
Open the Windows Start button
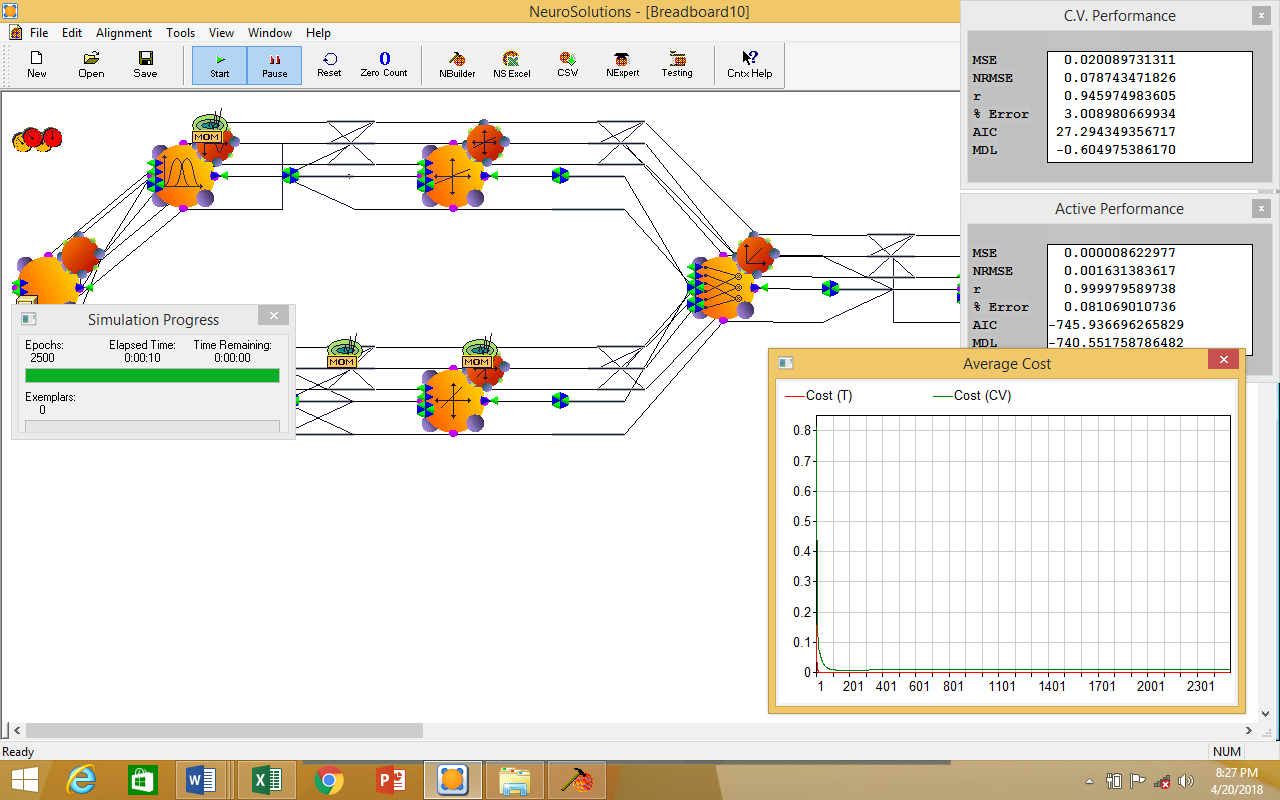click(x=25, y=780)
